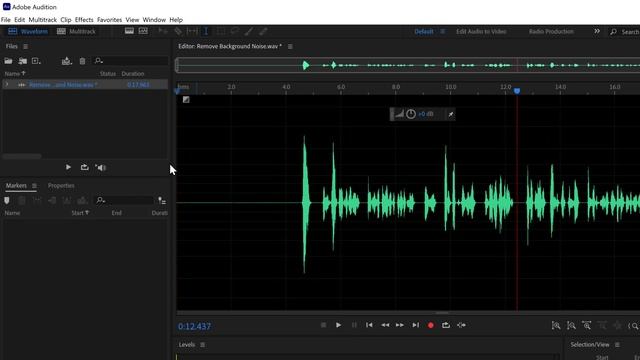Choose Radio Production workspace
Screen dimensions: 640x360
[551, 31]
